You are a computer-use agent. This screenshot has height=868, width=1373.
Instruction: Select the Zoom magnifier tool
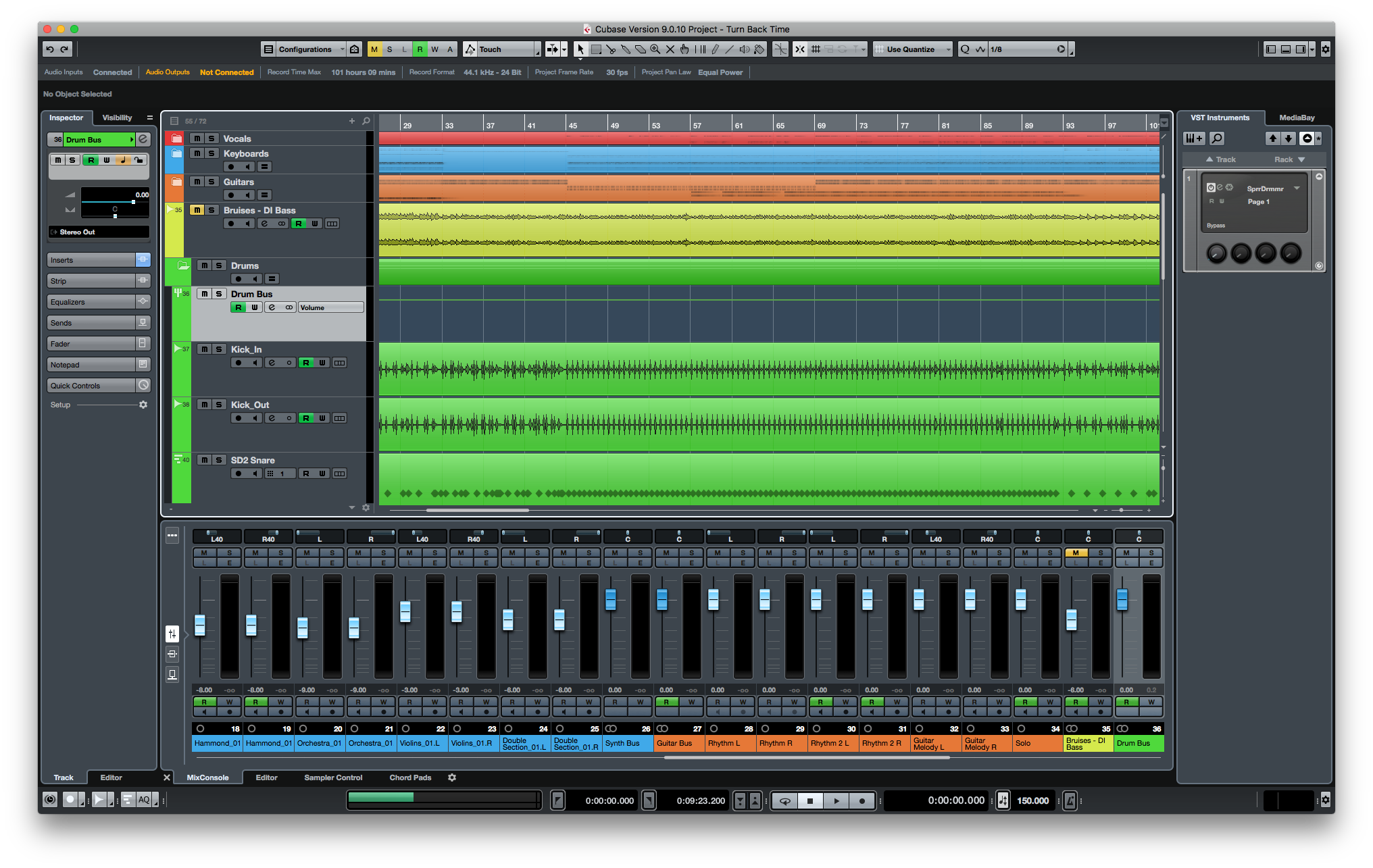(x=655, y=49)
